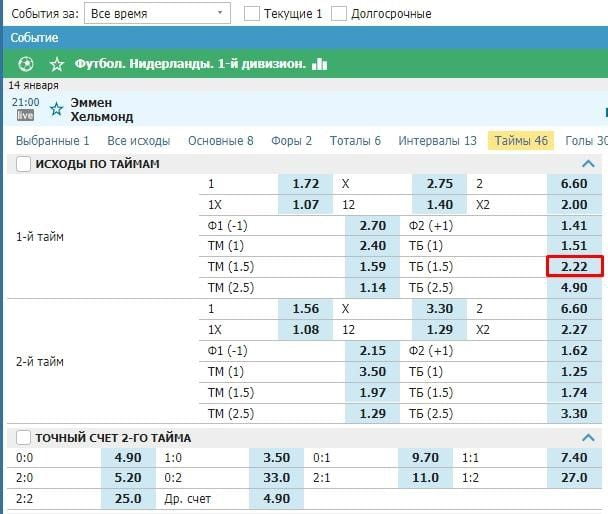Open the Форы 2 tab
The height and width of the screenshot is (514, 608).
pyautogui.click(x=291, y=141)
